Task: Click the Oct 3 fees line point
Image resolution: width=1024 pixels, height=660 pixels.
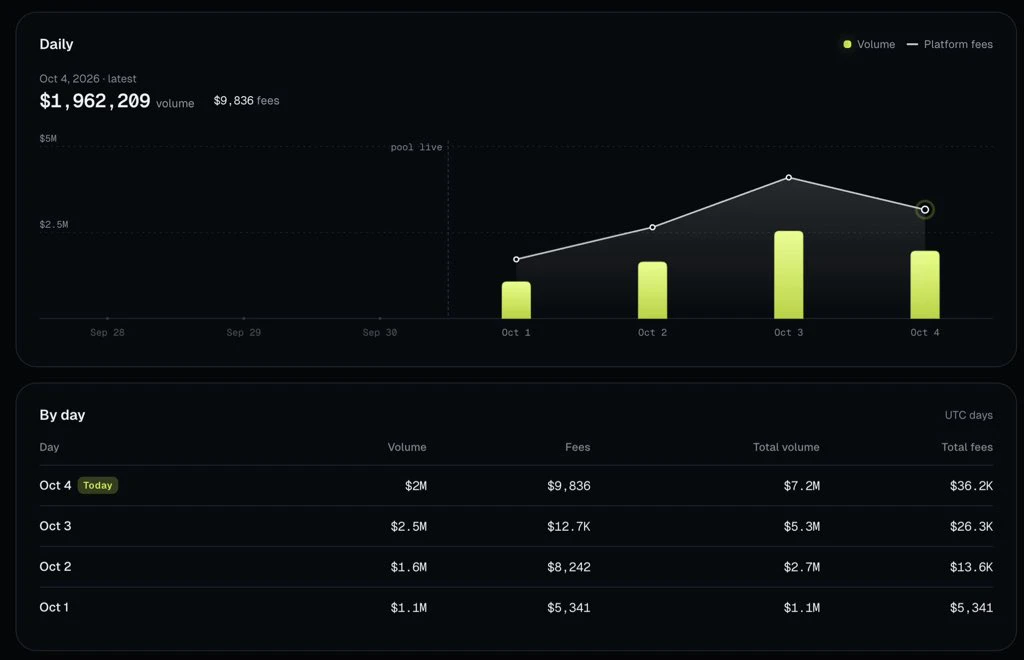Action: point(789,178)
